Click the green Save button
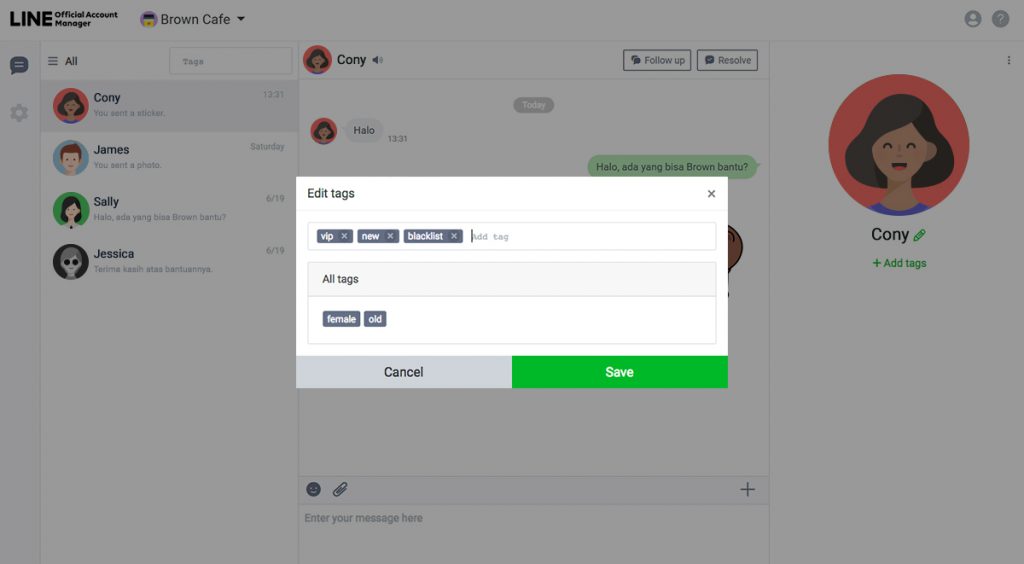The height and width of the screenshot is (564, 1024). [620, 372]
